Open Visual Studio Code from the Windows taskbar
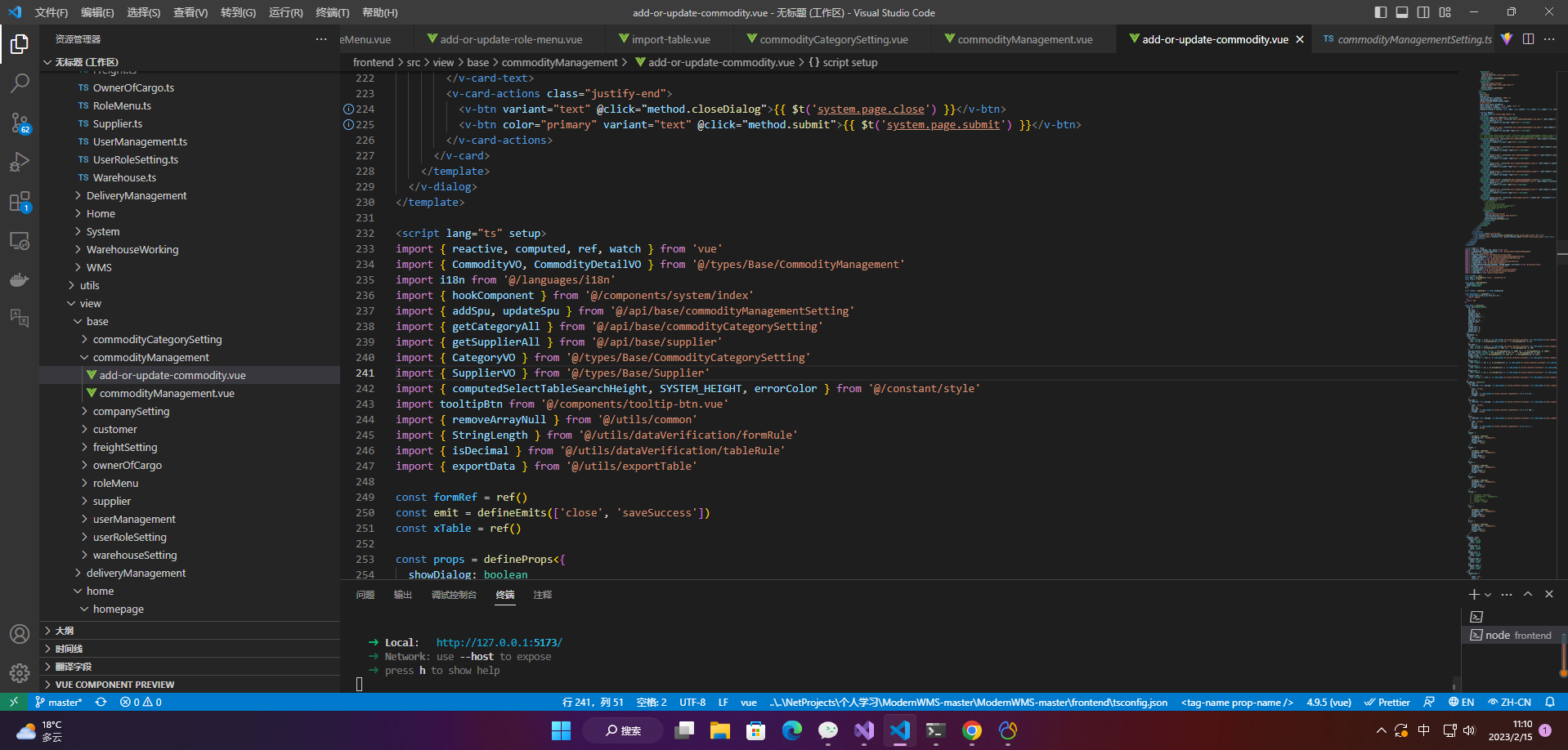 tap(900, 730)
